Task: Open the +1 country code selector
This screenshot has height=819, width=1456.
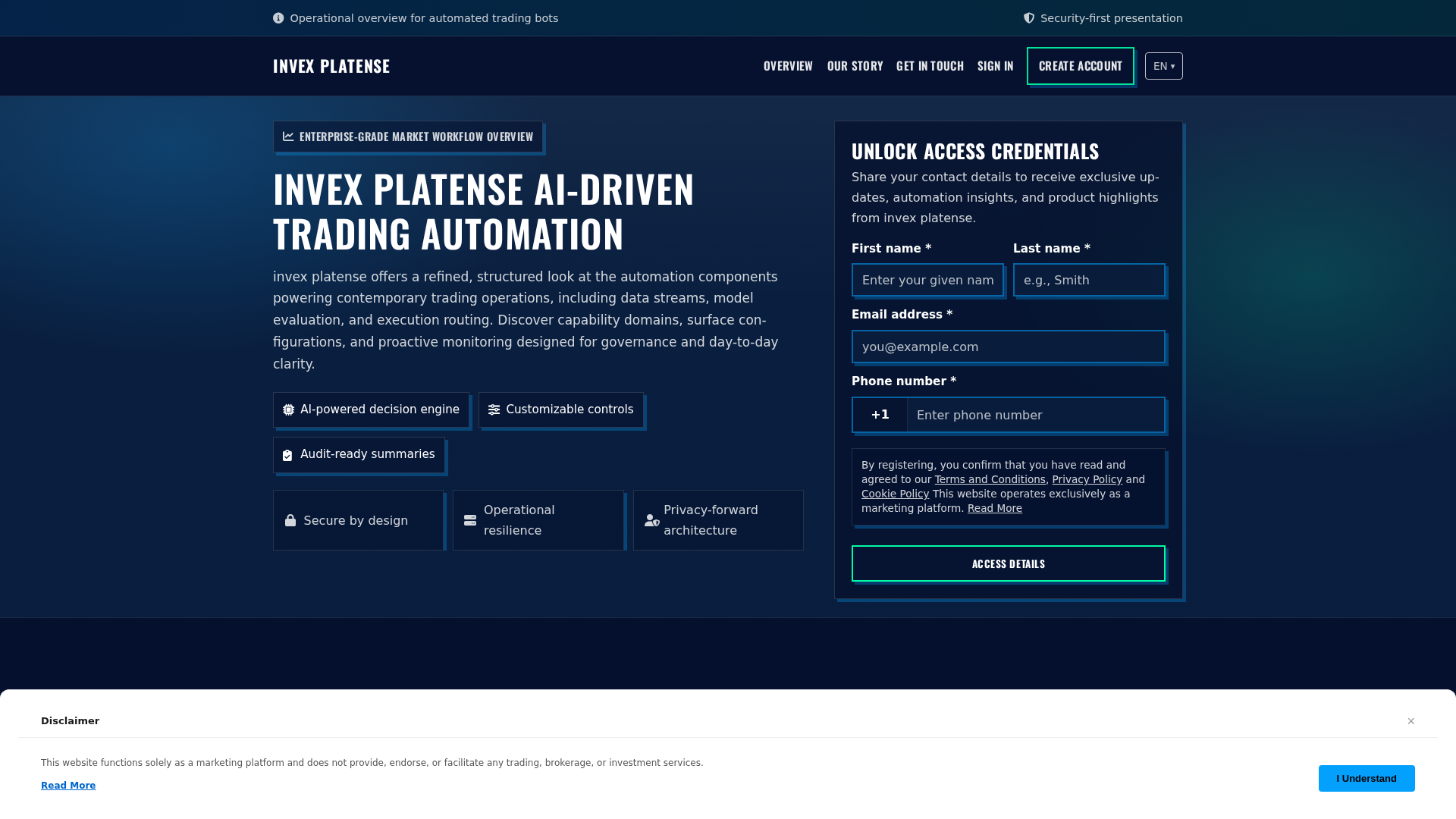Action: point(880,415)
